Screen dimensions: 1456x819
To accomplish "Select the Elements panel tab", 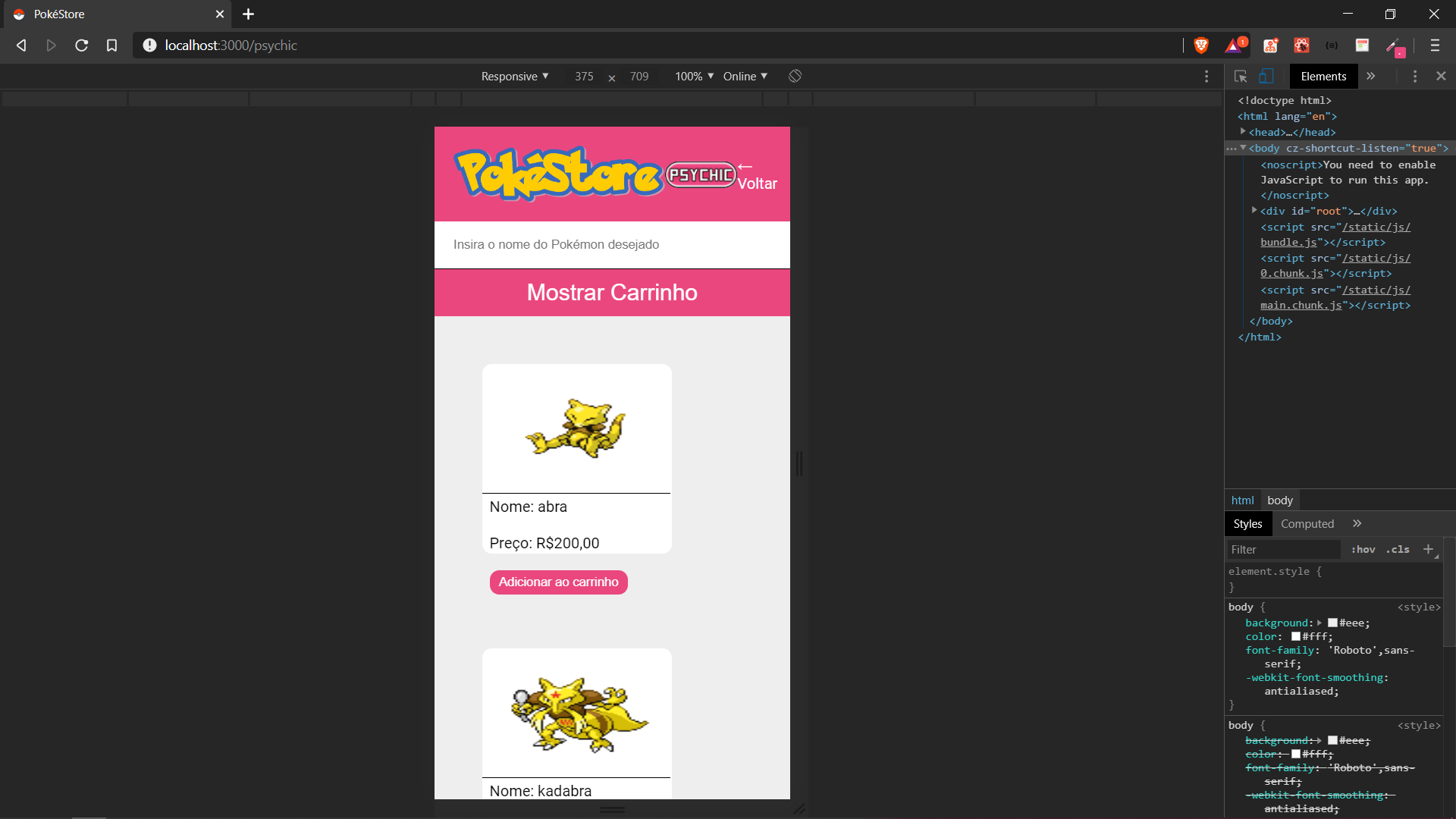I will pyautogui.click(x=1323, y=76).
